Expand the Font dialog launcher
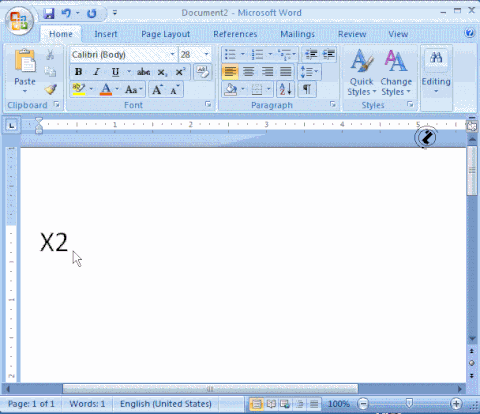 tap(208, 105)
